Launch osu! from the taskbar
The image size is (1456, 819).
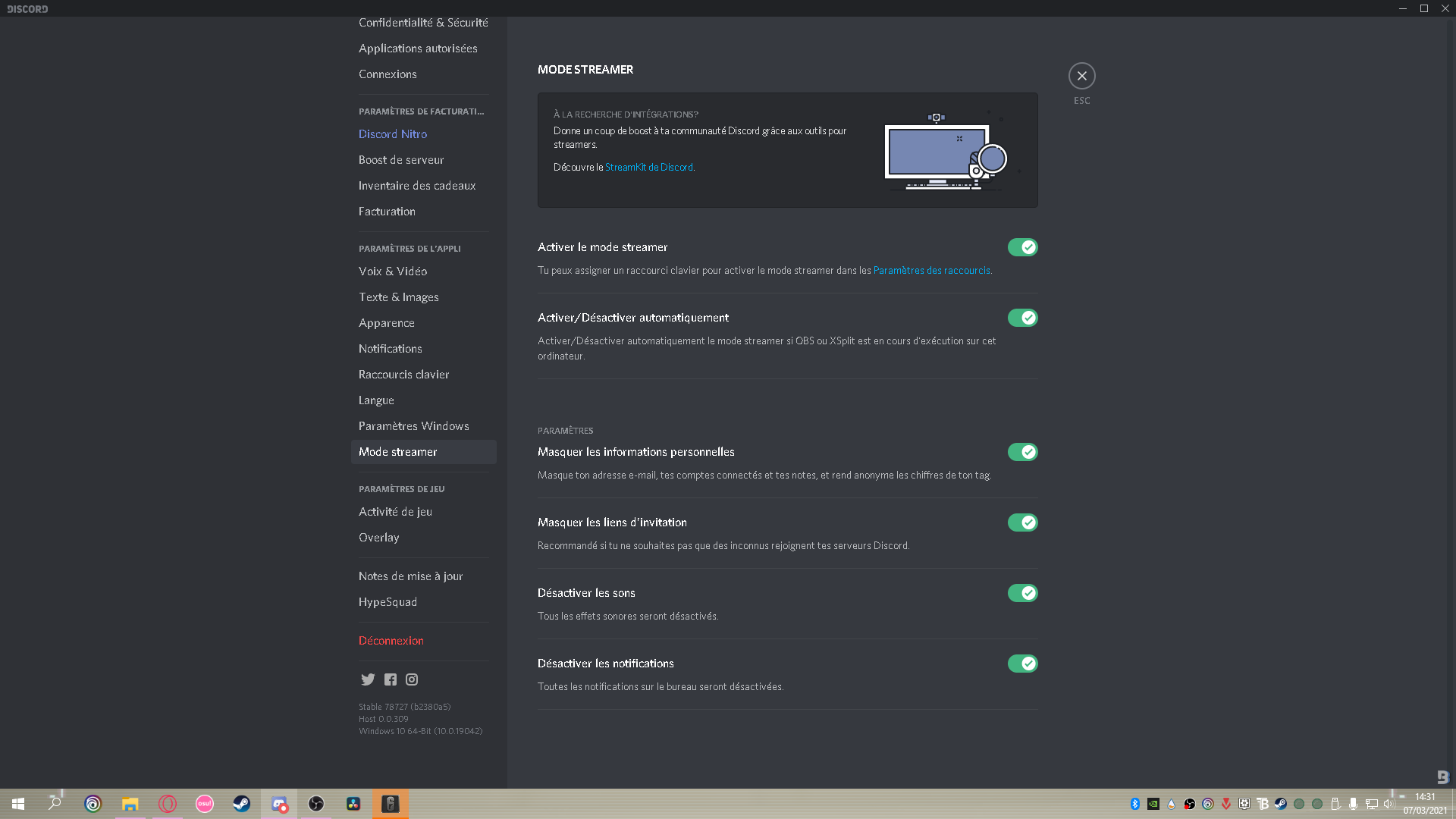204,804
